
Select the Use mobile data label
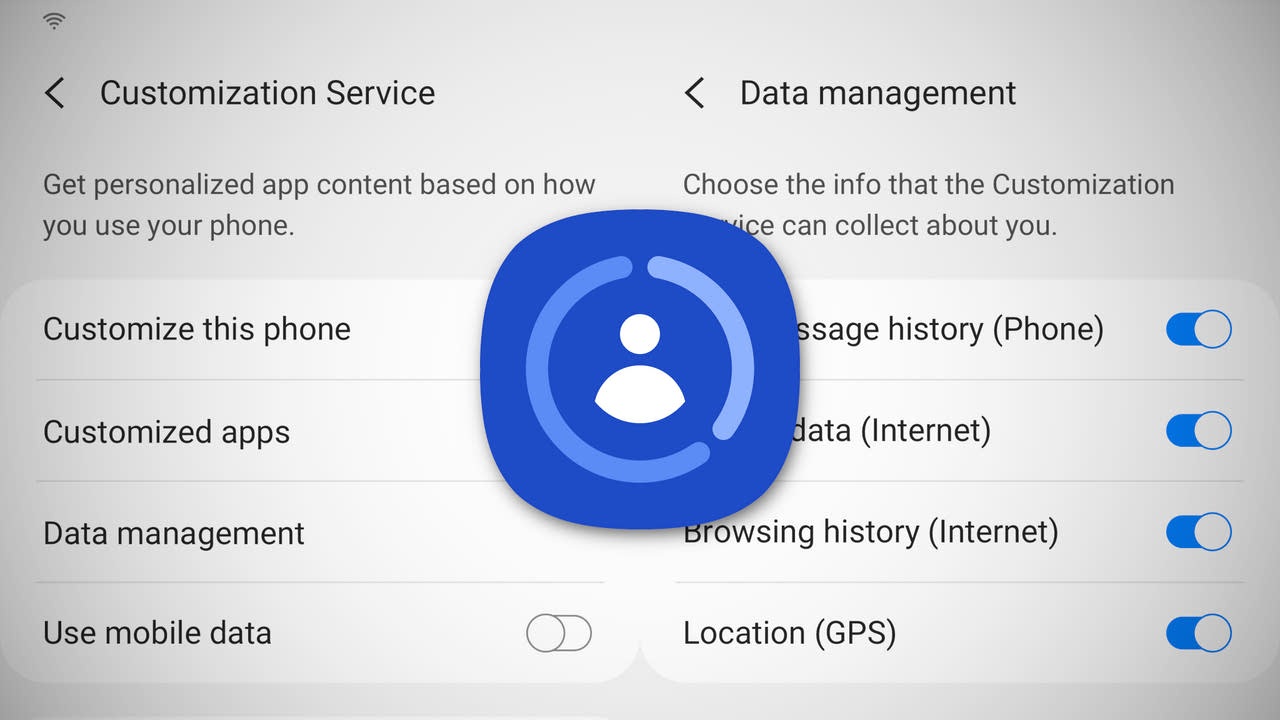click(x=157, y=633)
